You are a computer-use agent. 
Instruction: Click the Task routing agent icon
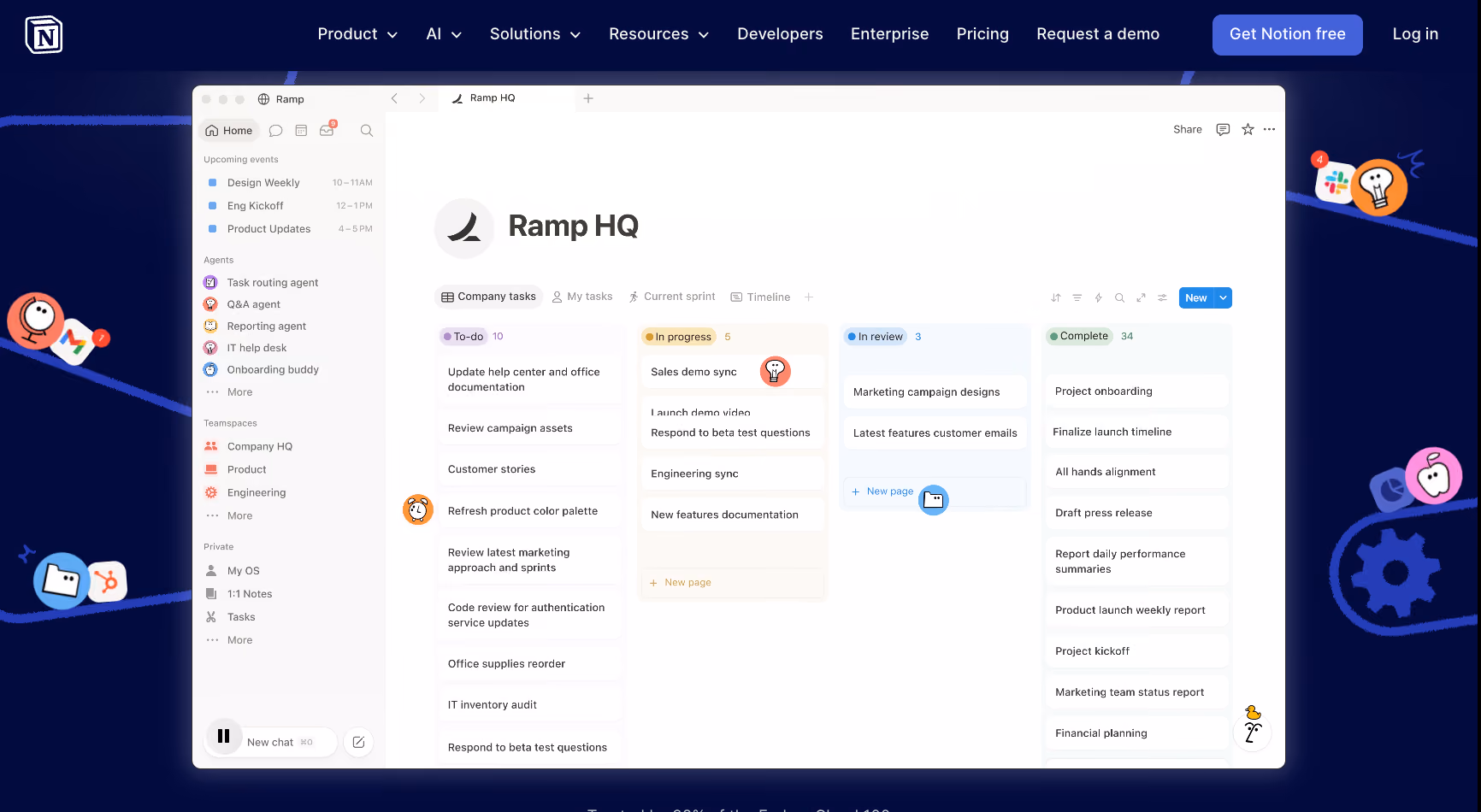(210, 283)
